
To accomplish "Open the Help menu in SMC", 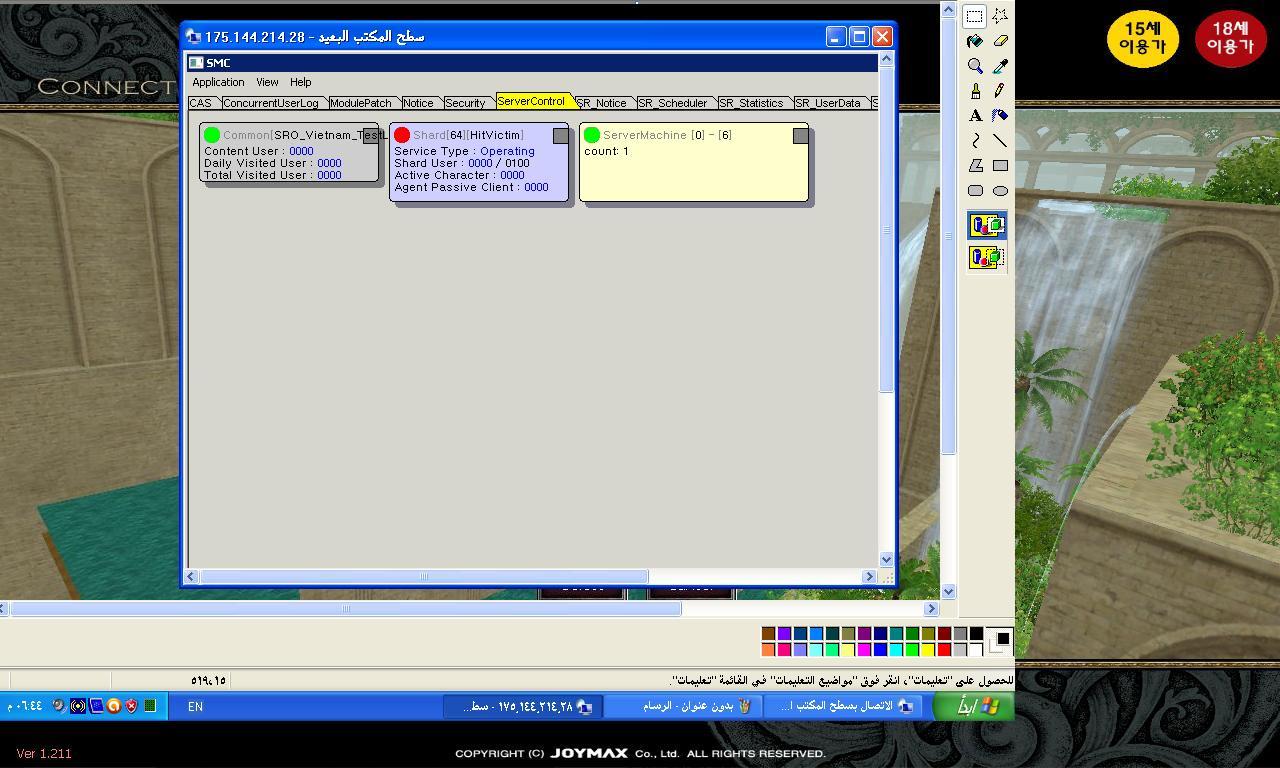I will pos(301,82).
